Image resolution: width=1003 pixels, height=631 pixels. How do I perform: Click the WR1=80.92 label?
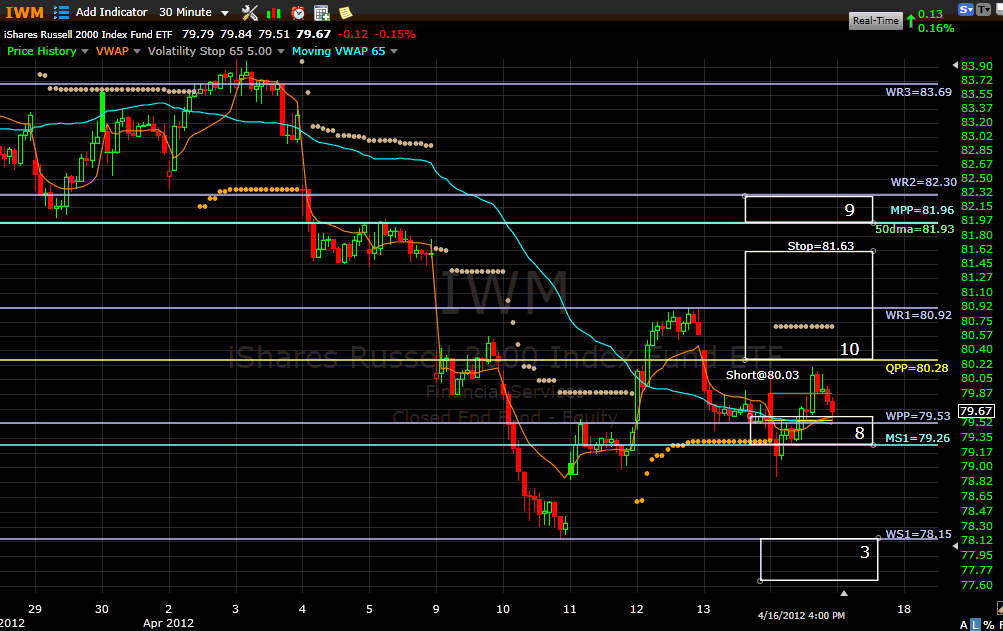pos(919,316)
